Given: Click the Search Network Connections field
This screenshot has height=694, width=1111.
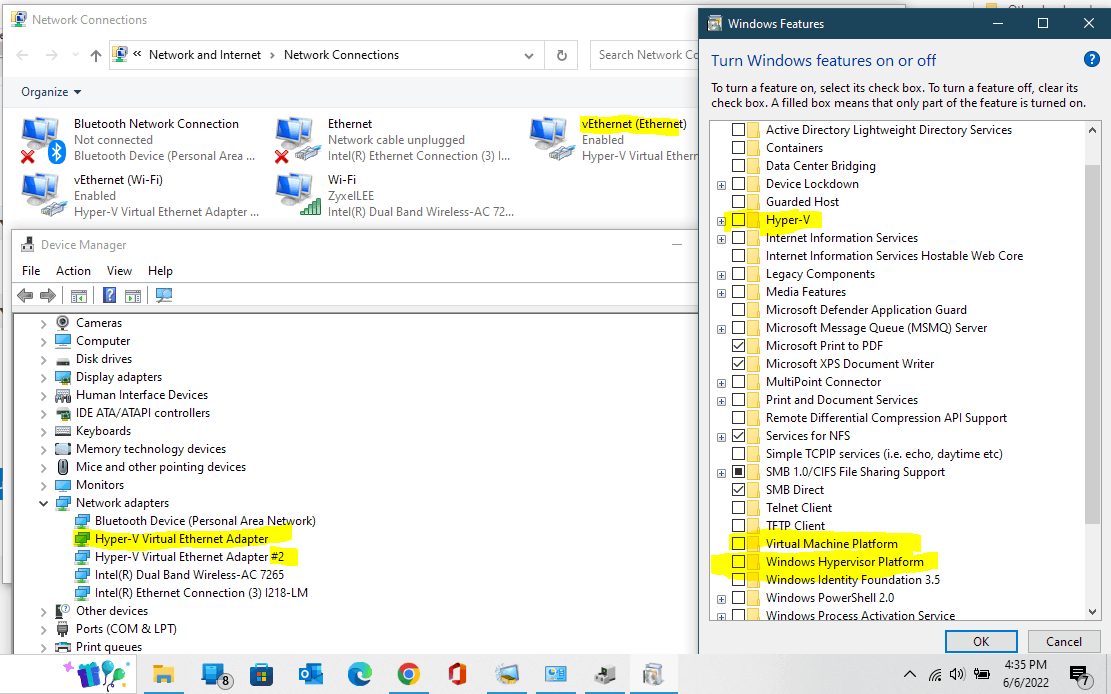Looking at the screenshot, I should (x=643, y=55).
